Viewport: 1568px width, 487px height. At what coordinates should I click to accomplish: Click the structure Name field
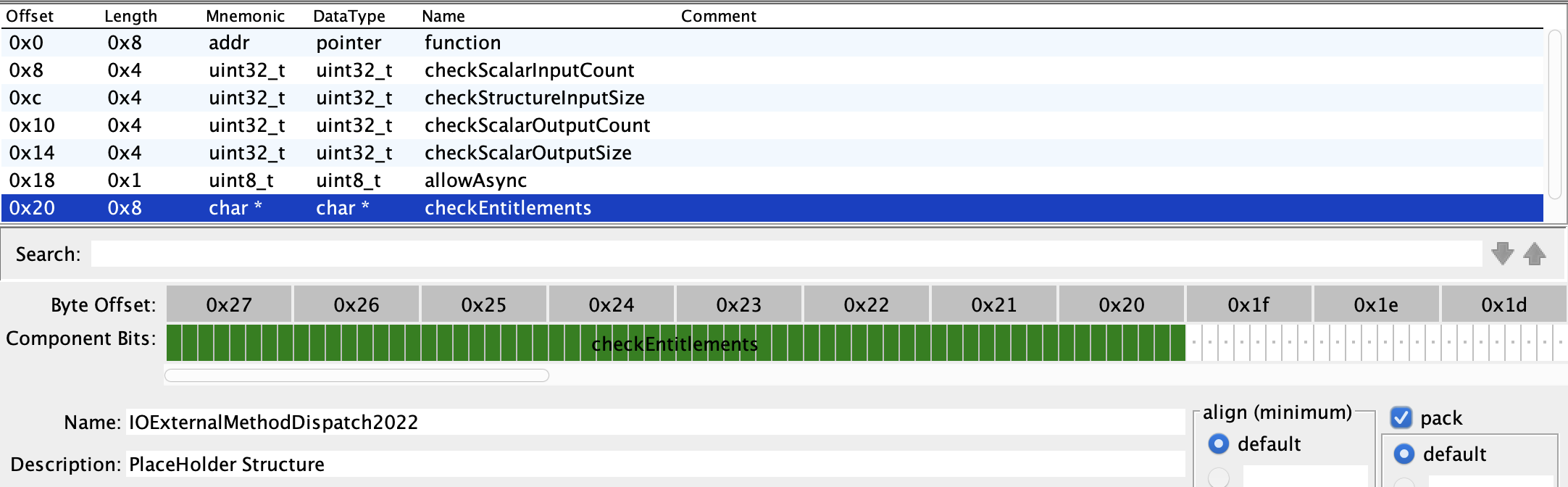652,422
